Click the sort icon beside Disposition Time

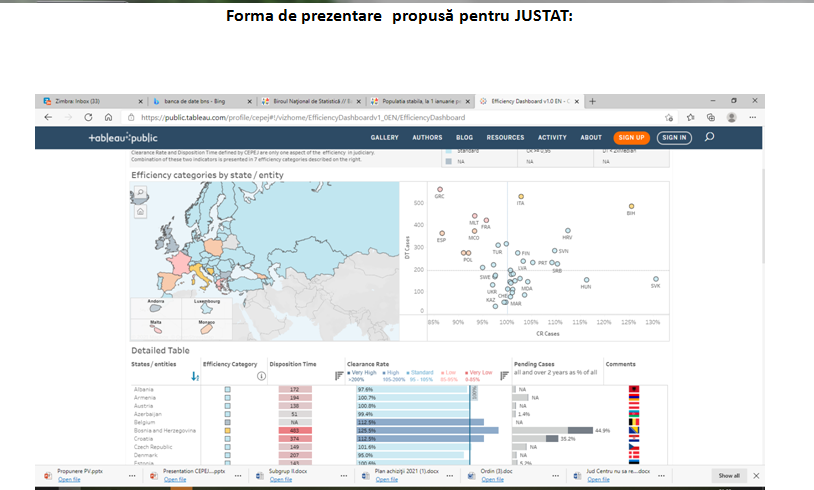(338, 376)
